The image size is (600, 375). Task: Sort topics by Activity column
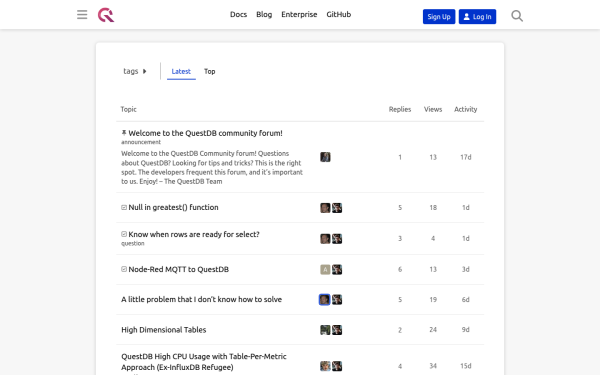click(x=466, y=109)
